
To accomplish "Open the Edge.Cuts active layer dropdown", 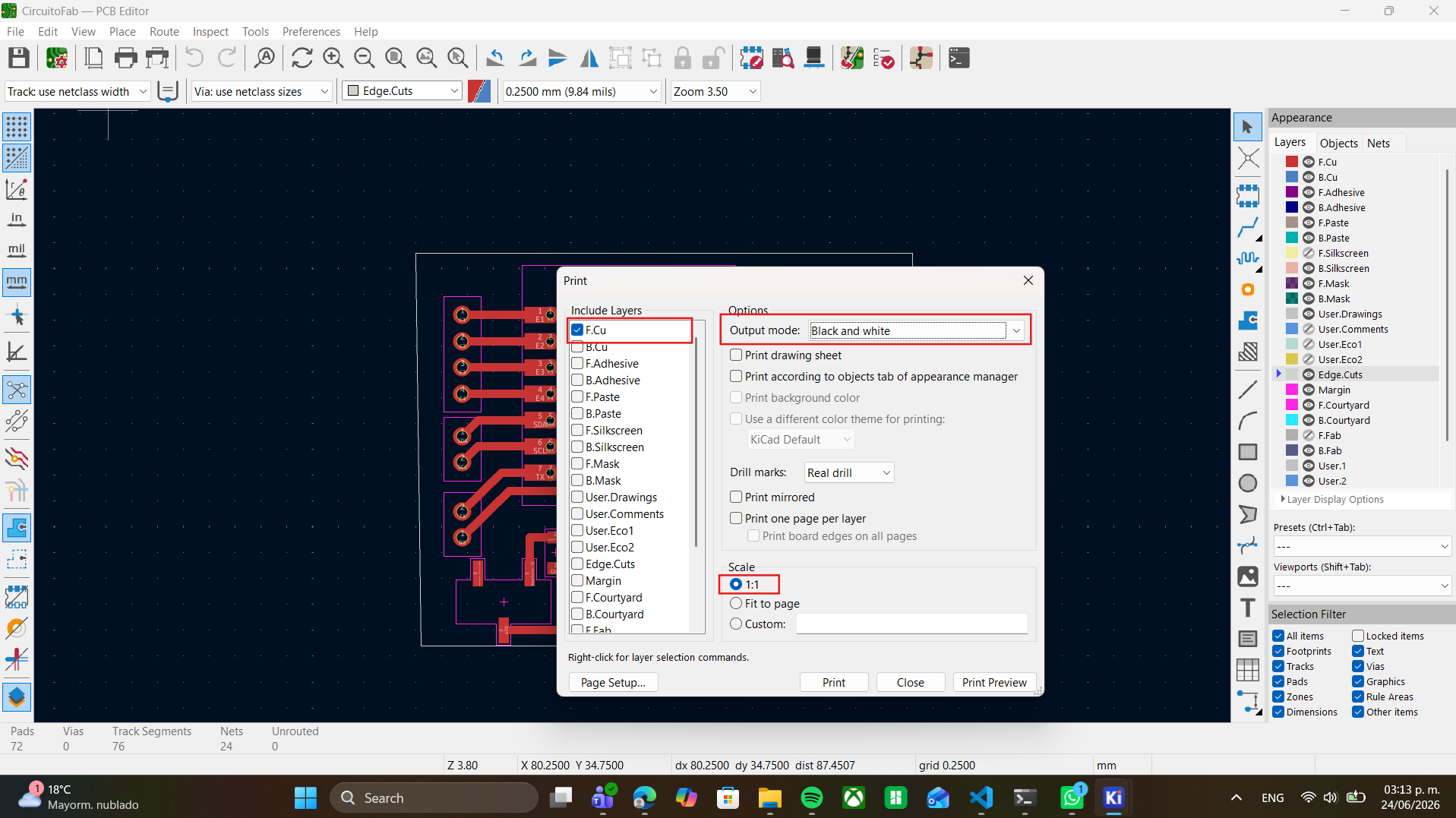I will pos(403,91).
